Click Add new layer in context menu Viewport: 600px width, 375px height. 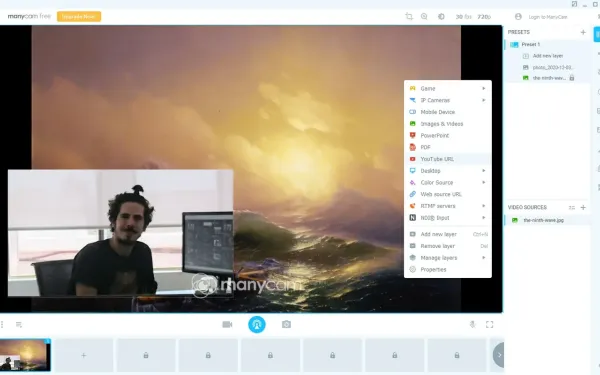(448, 234)
